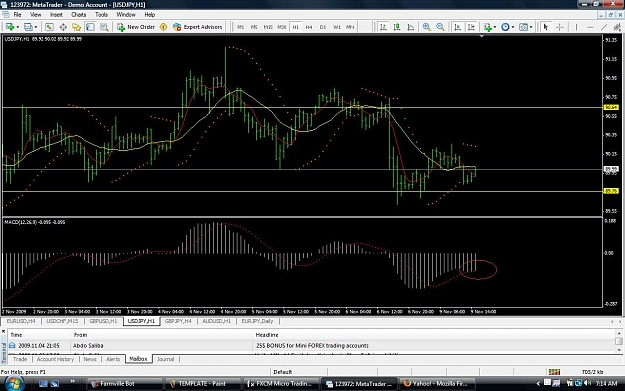625x391 pixels.
Task: Toggle the Expert Advisors button
Action: point(198,27)
